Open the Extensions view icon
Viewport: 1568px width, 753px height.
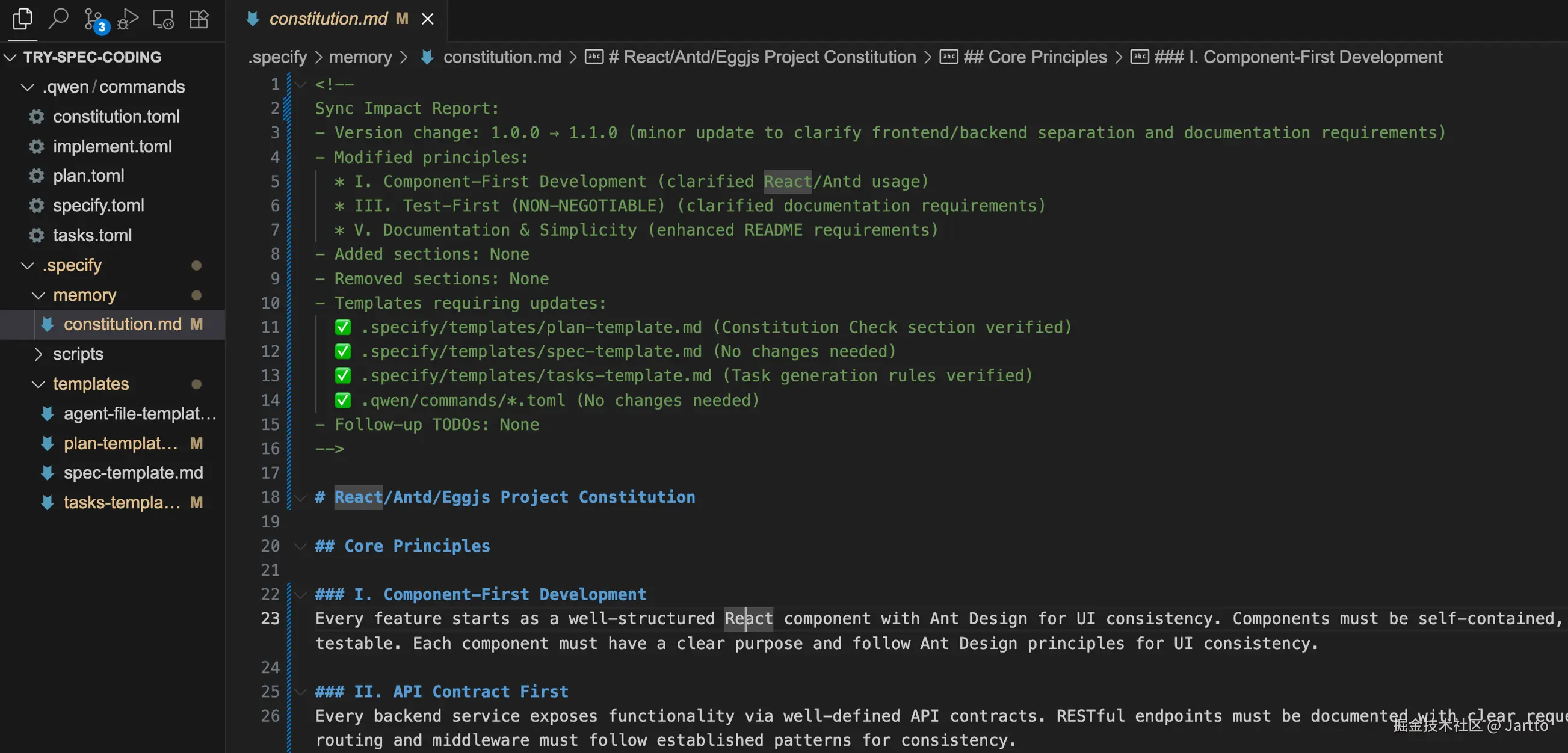pos(199,19)
